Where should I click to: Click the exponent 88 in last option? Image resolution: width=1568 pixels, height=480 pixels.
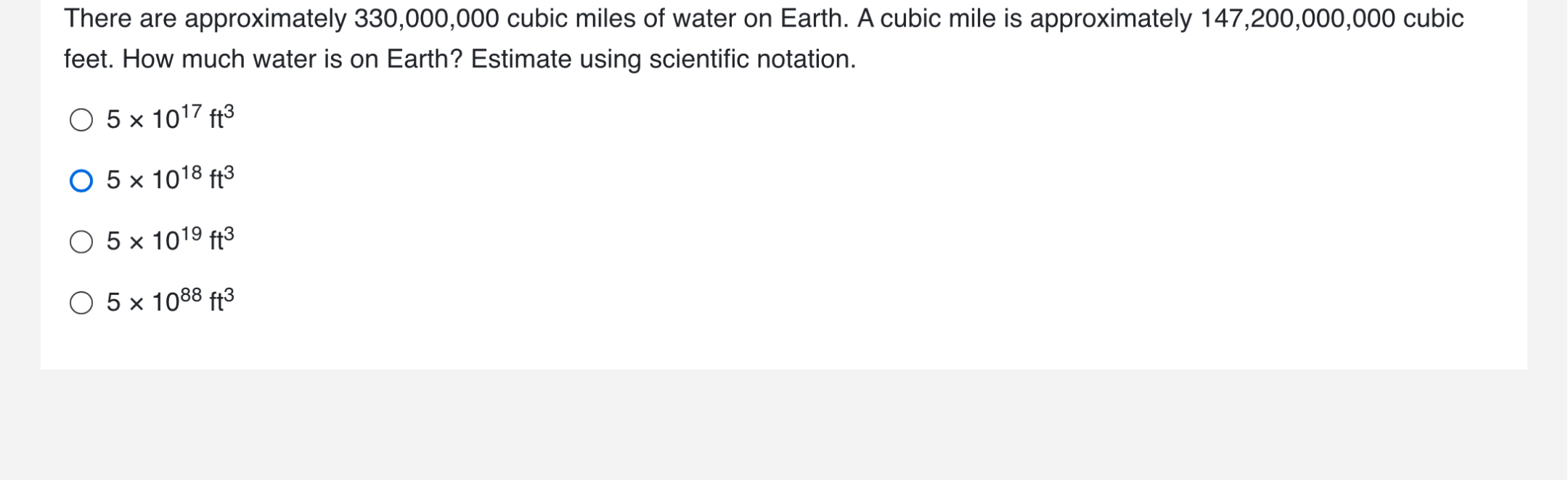(x=191, y=295)
